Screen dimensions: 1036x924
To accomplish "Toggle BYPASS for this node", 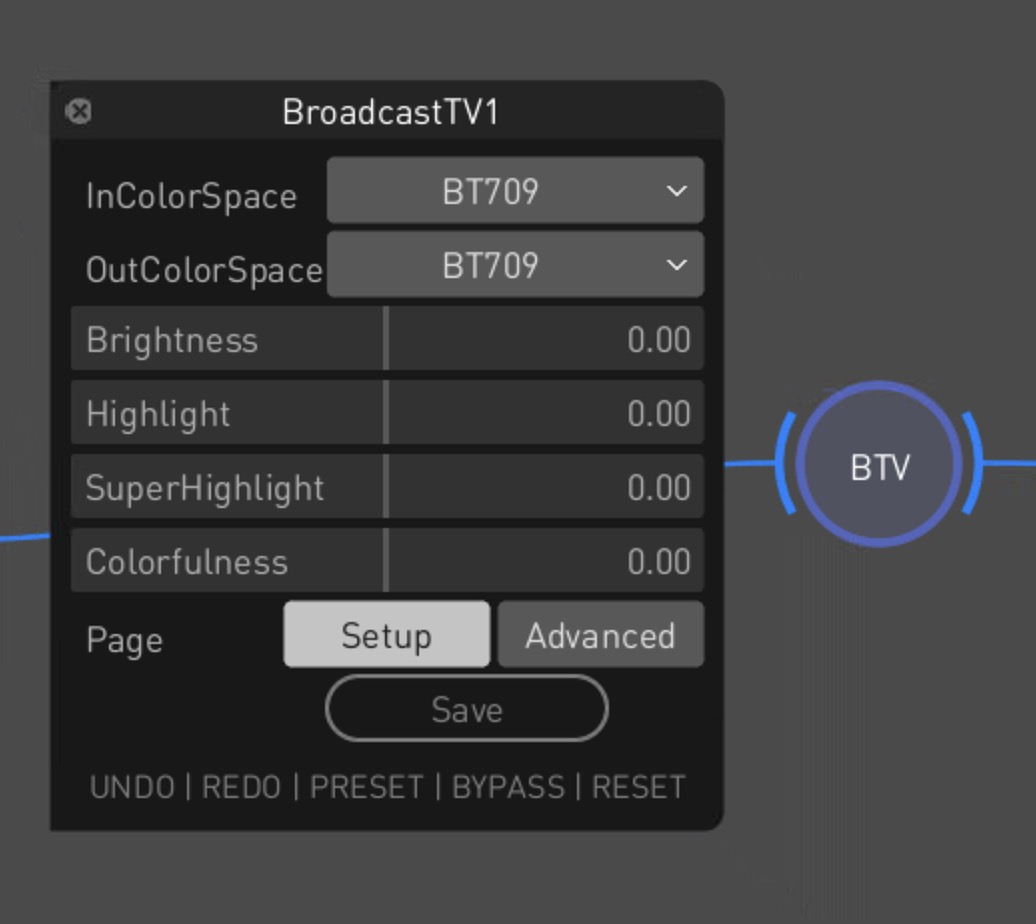I will coord(508,787).
